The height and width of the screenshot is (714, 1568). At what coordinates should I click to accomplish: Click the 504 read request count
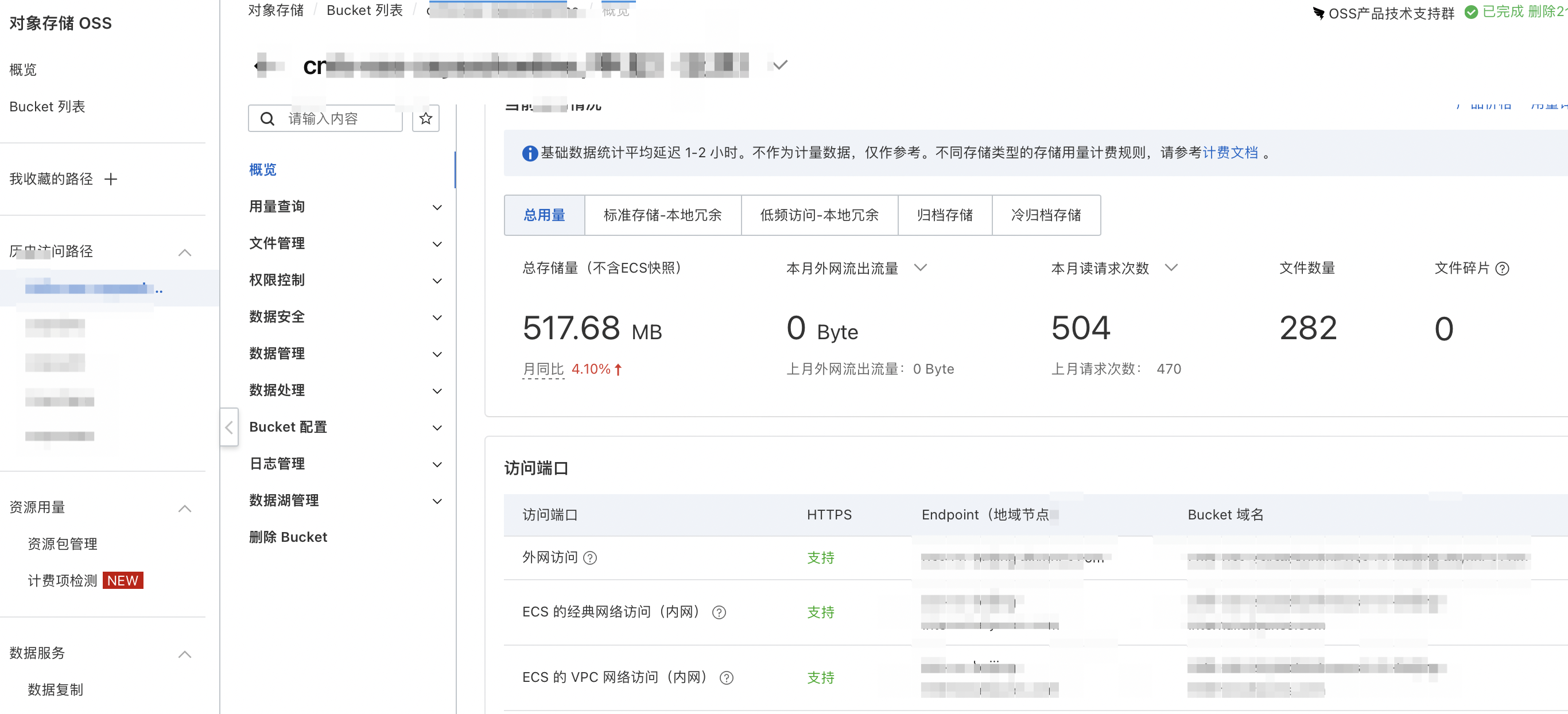pyautogui.click(x=1080, y=328)
